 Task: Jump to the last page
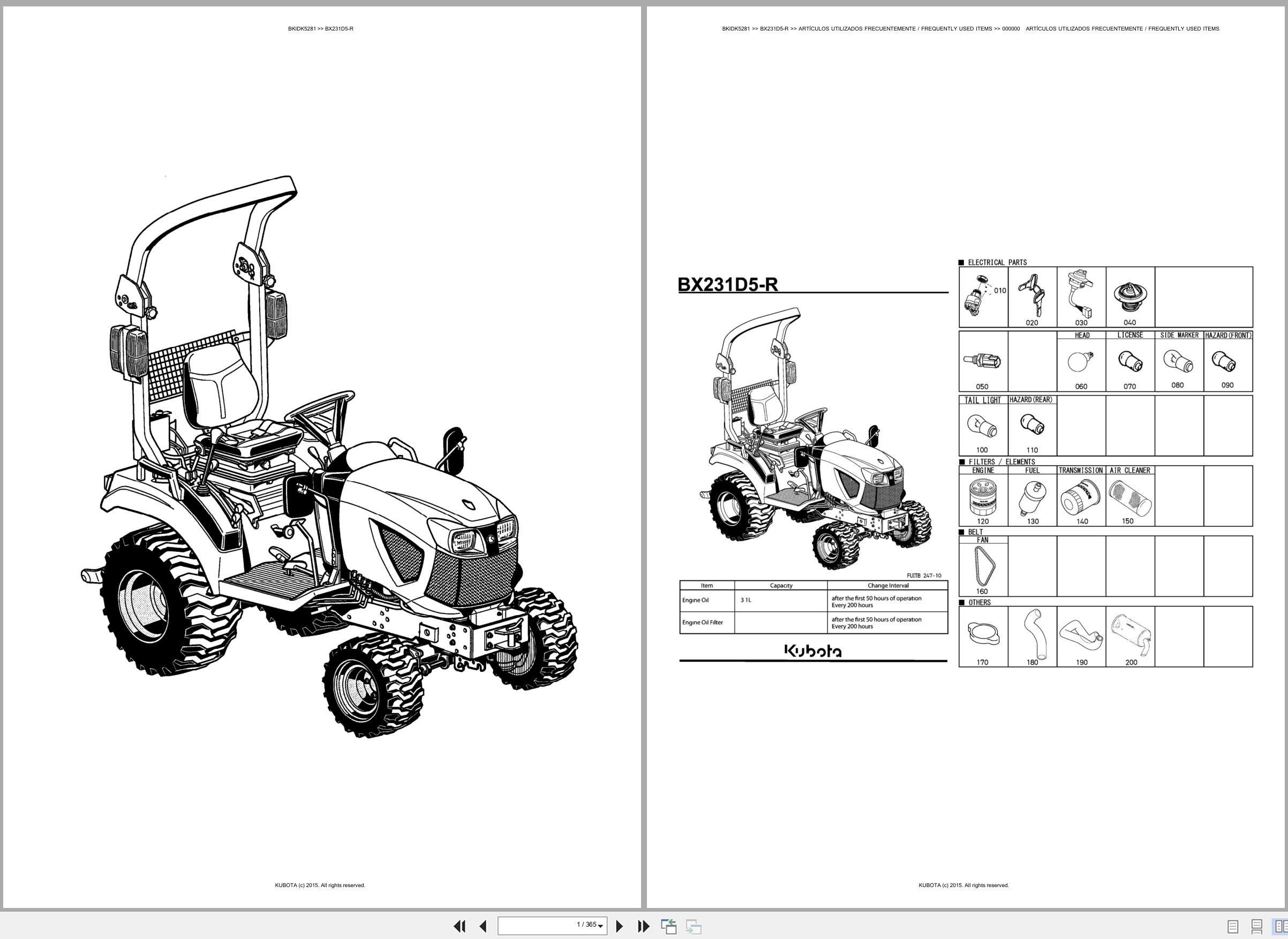point(643,926)
